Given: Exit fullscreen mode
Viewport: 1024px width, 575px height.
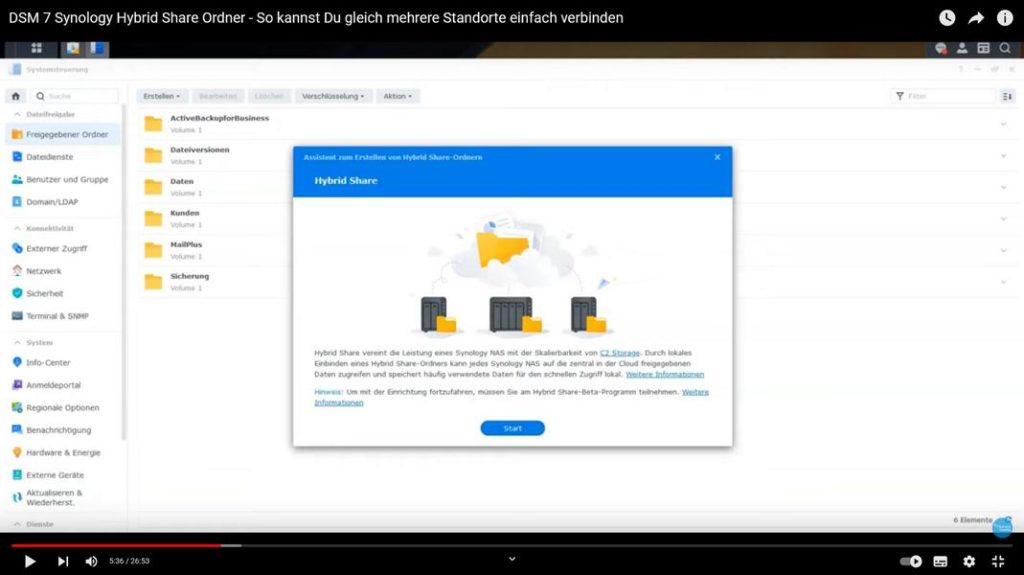Looking at the screenshot, I should coord(998,561).
